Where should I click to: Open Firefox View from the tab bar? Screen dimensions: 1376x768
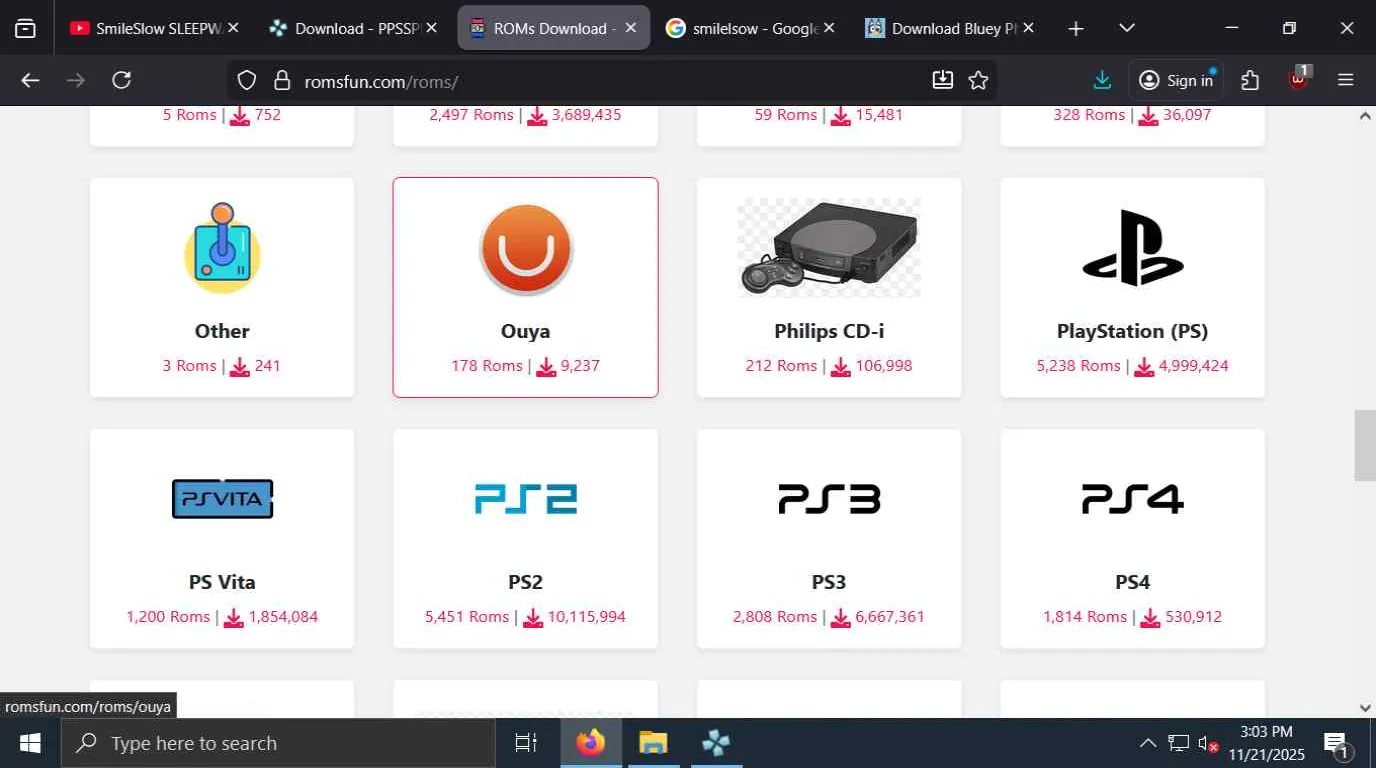pos(26,28)
